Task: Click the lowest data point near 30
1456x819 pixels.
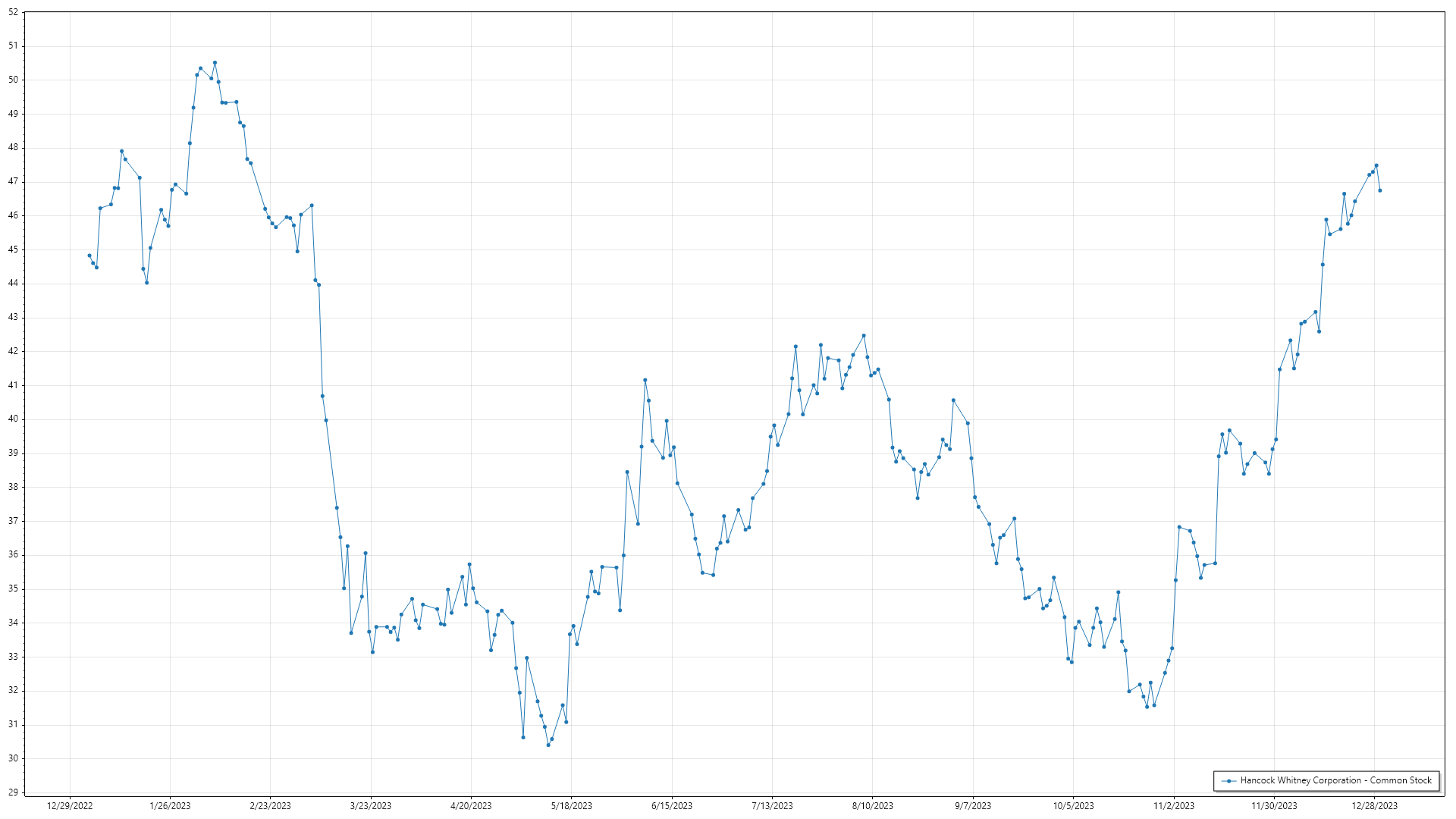Action: coord(548,745)
